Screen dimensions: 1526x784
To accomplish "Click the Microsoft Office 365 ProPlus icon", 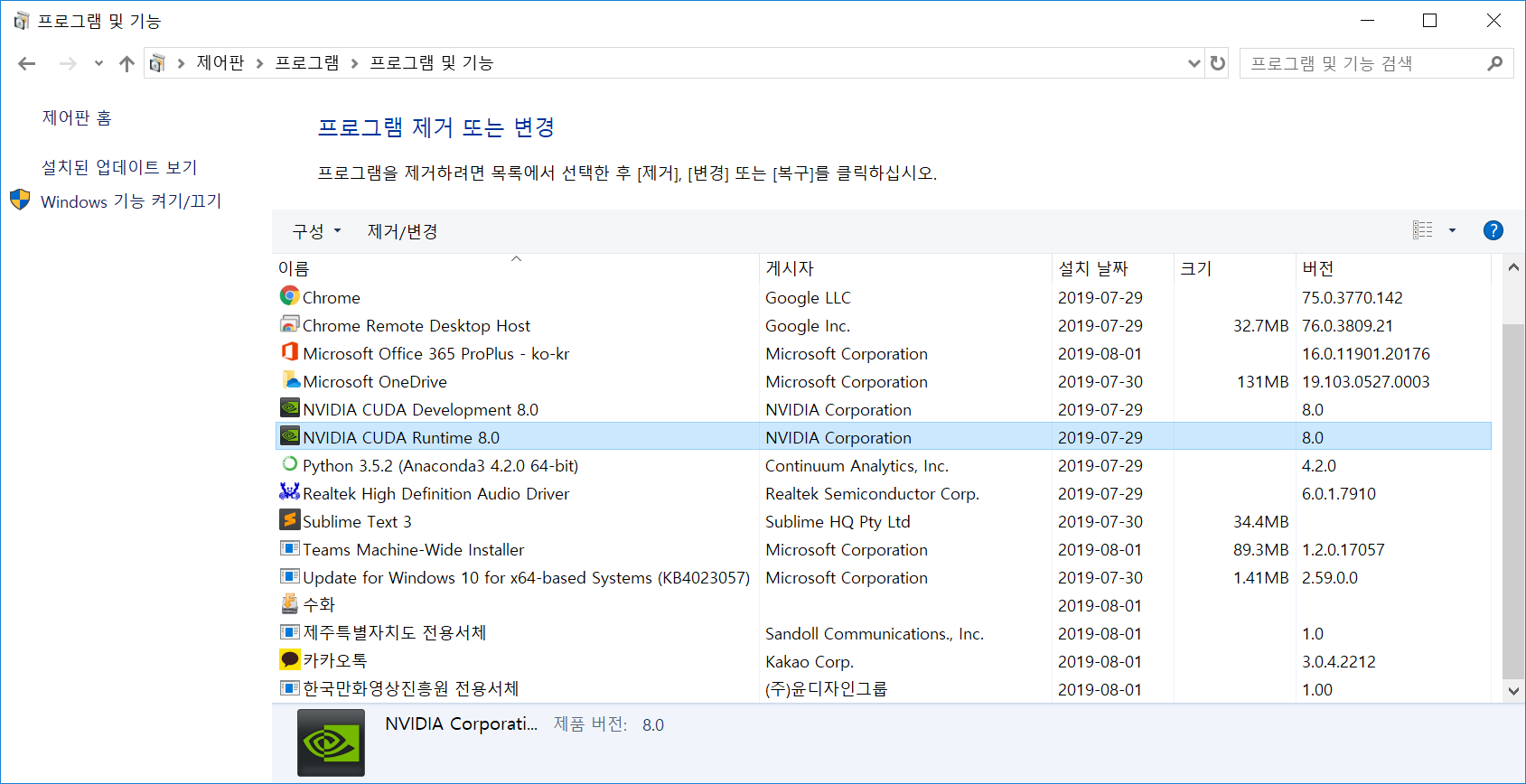I will [289, 352].
